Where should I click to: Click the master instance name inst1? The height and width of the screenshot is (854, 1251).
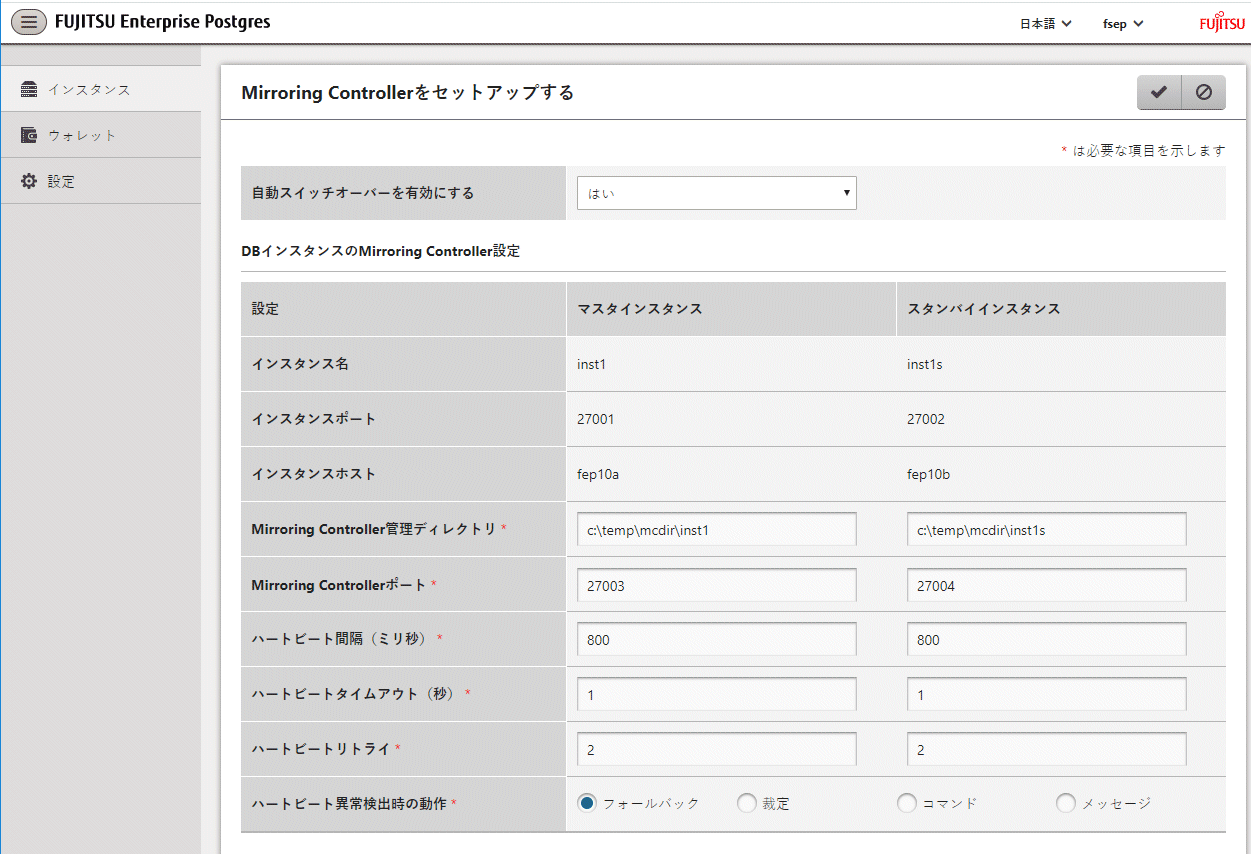pos(592,364)
